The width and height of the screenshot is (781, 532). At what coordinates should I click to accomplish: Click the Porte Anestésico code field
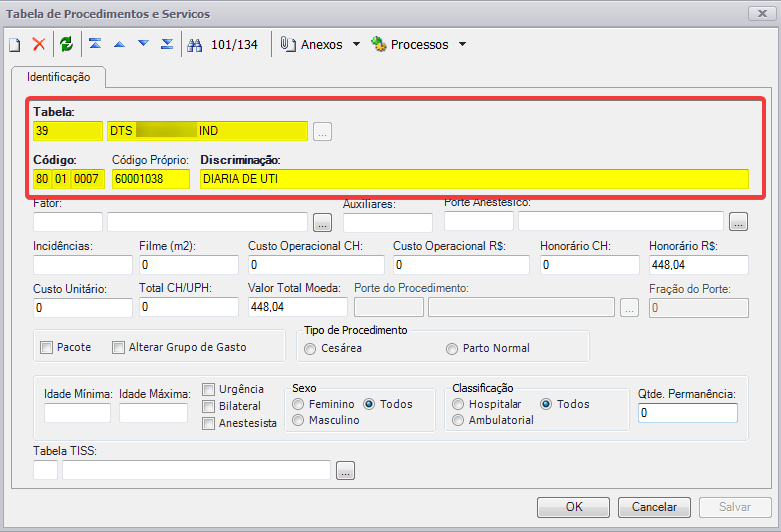pos(479,221)
